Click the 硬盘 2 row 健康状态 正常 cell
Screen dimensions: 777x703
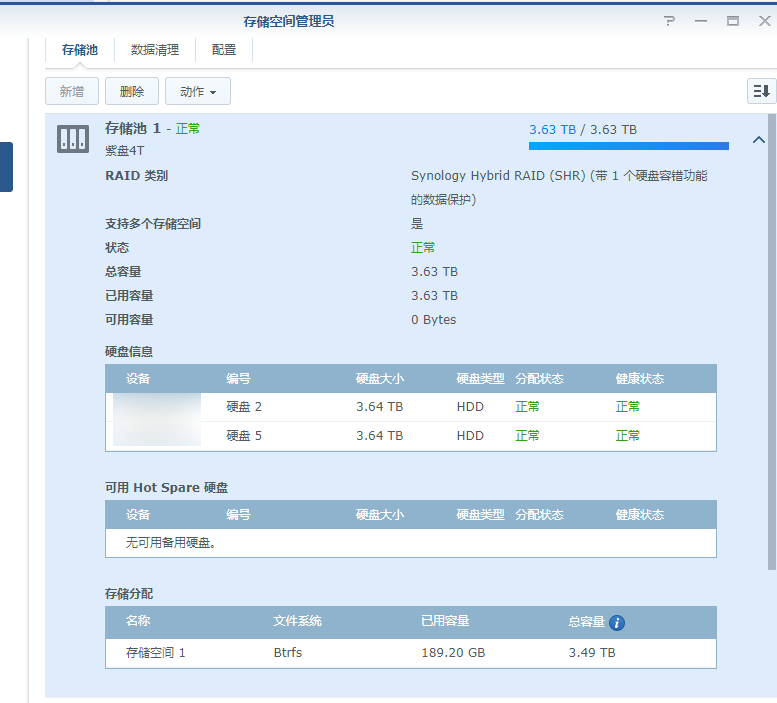coord(627,407)
